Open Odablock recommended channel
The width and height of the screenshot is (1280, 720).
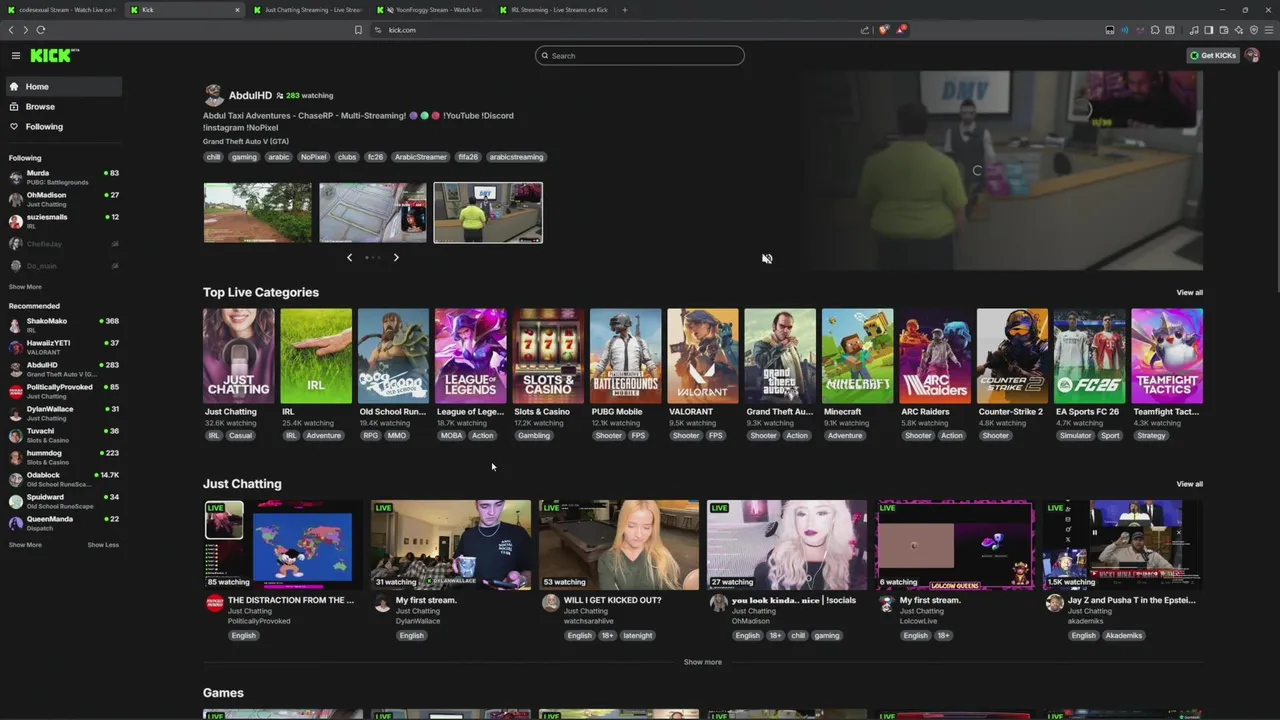(63, 479)
